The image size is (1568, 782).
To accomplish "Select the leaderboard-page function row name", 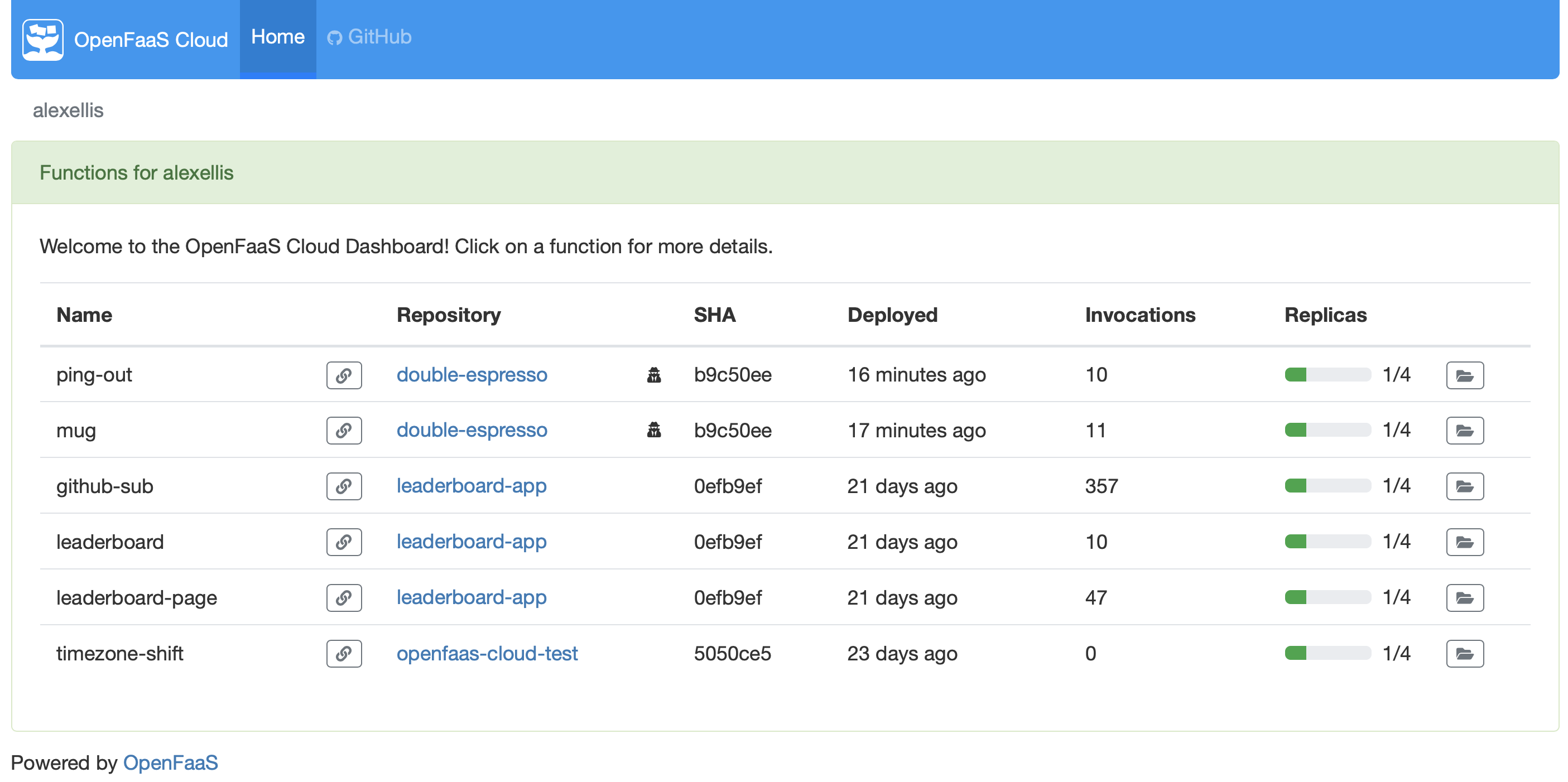I will tap(136, 597).
